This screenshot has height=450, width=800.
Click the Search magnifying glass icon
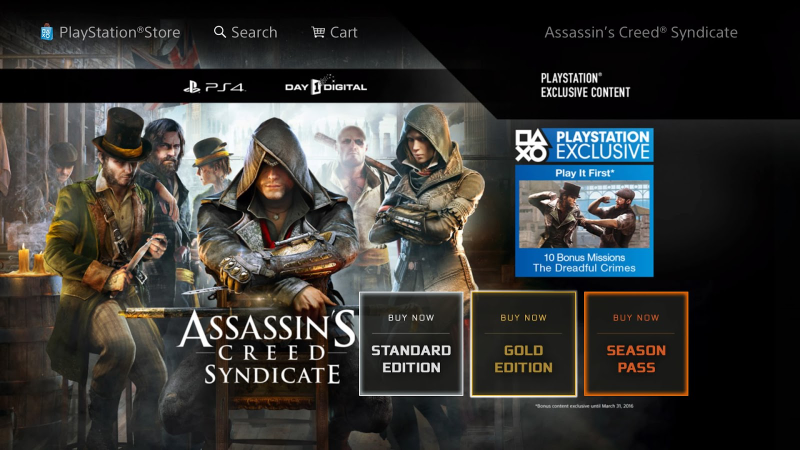220,32
